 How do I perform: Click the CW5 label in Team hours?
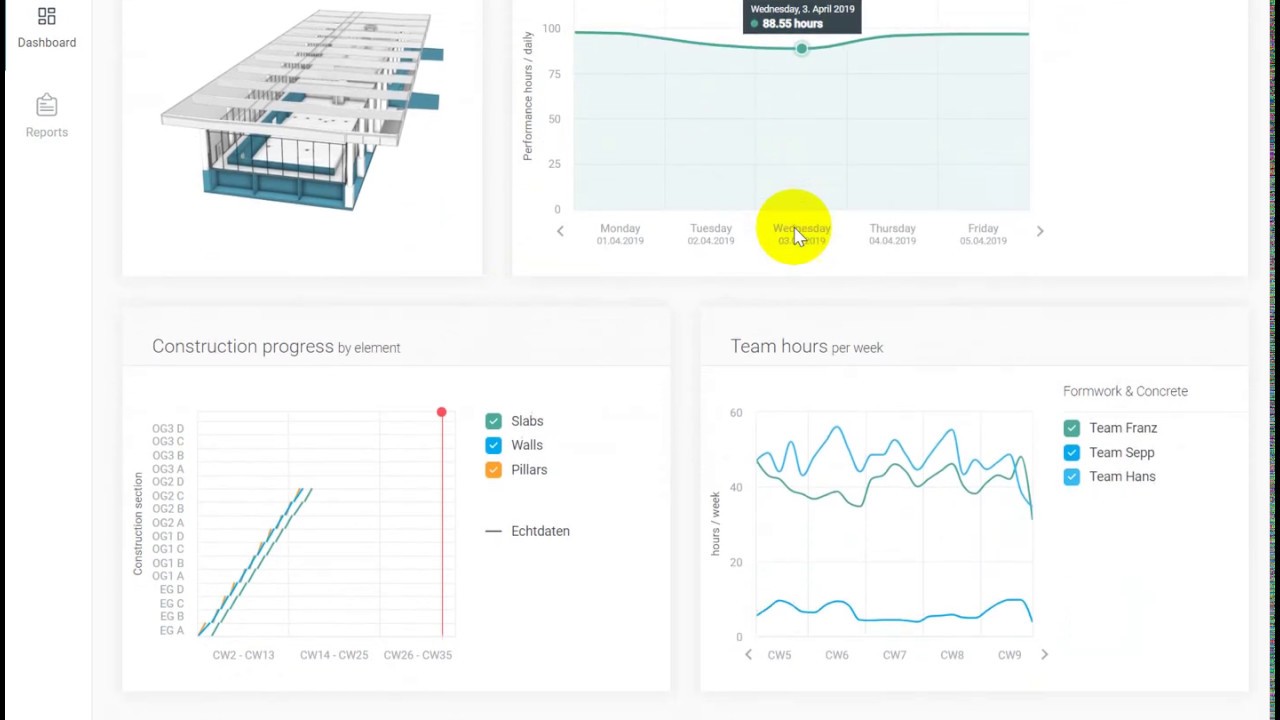pyautogui.click(x=779, y=655)
